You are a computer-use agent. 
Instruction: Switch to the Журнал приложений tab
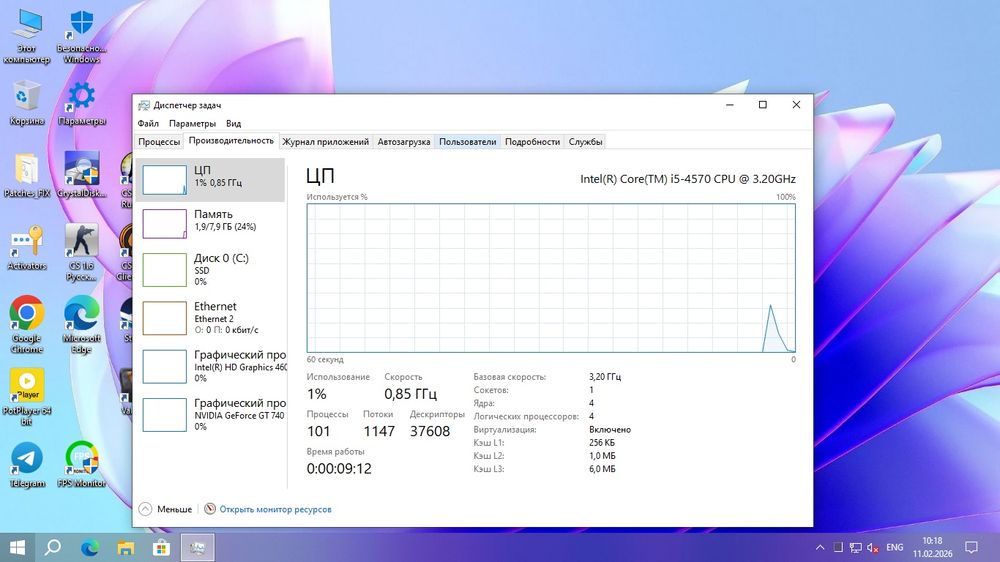click(325, 142)
